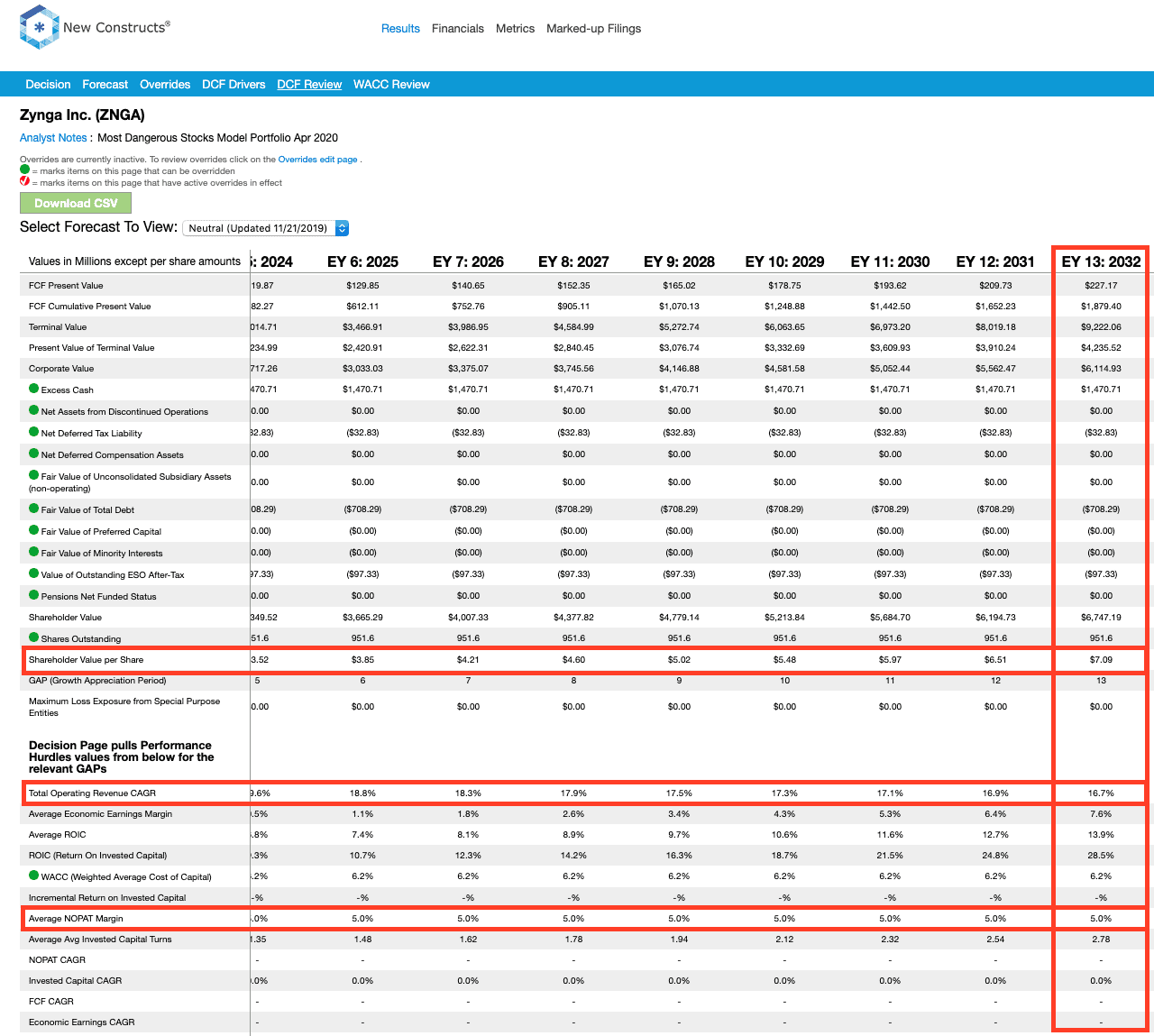This screenshot has width=1154, height=1036.
Task: Click green dot for Net Assets from Discontinued Operations
Action: click(33, 410)
